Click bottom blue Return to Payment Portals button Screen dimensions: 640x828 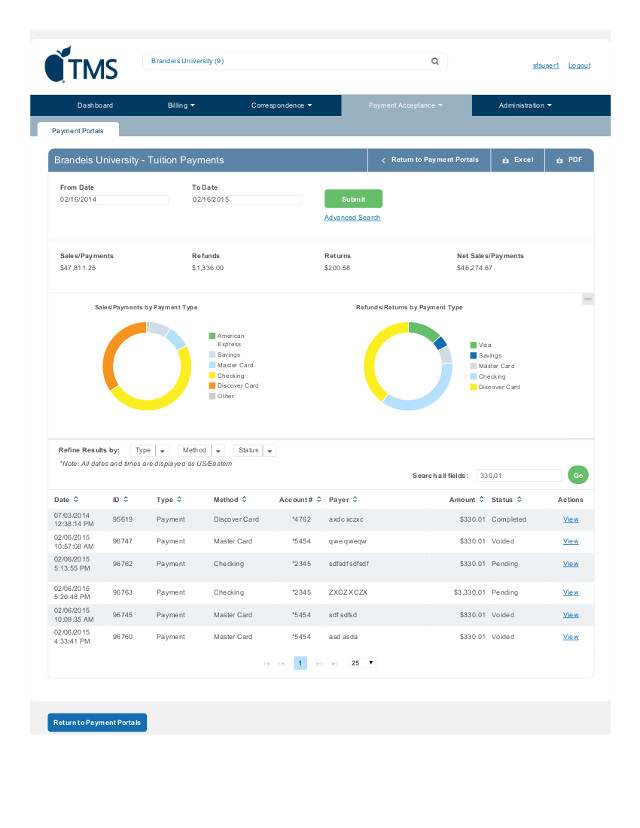[x=97, y=722]
